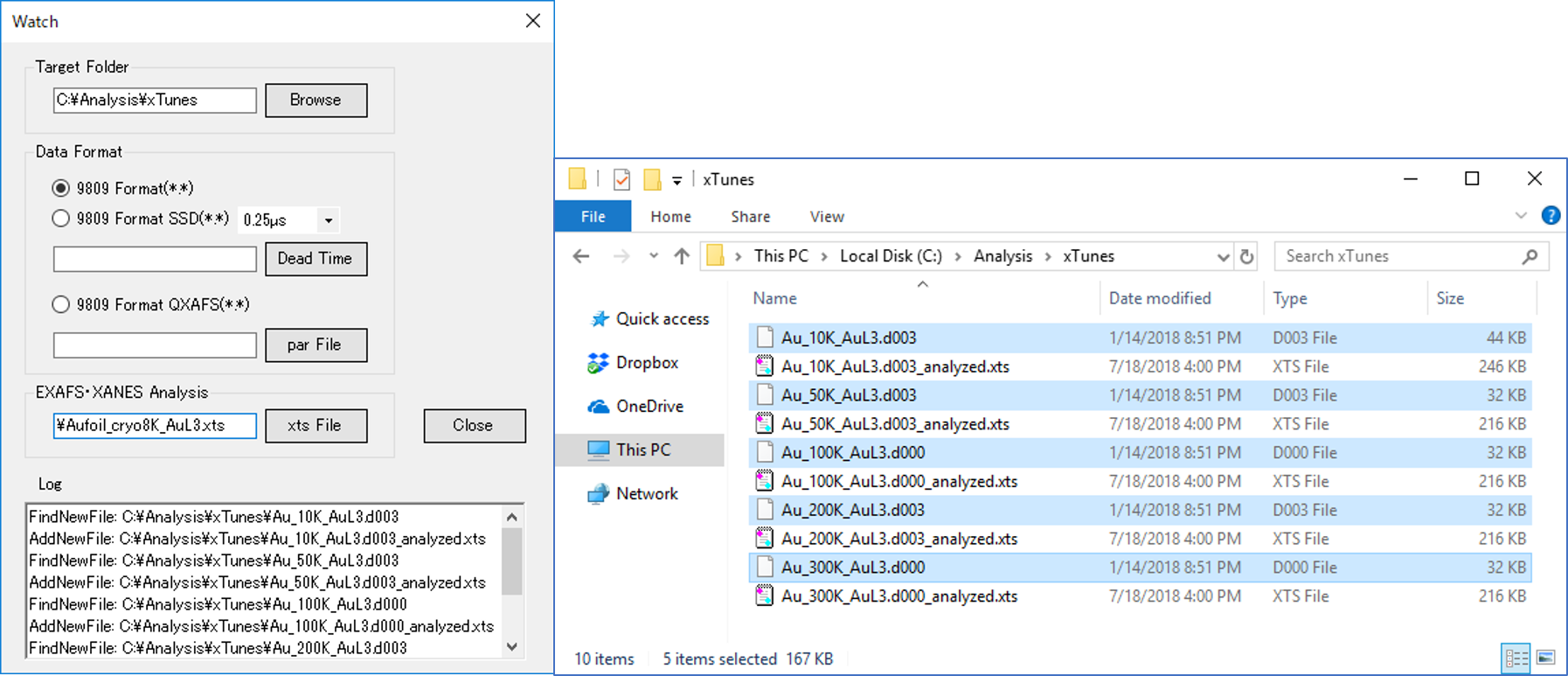
Task: Click Local Disk (C:) breadcrumb
Action: click(891, 256)
